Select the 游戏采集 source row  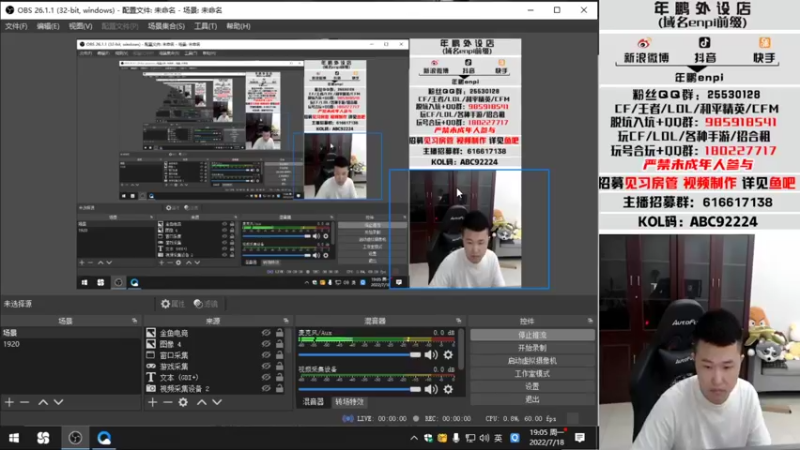coord(215,366)
